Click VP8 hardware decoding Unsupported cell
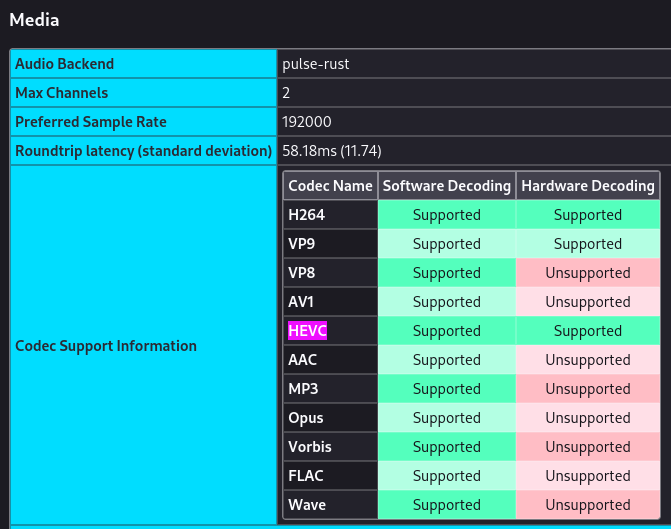Viewport: 671px width, 529px height. 588,273
